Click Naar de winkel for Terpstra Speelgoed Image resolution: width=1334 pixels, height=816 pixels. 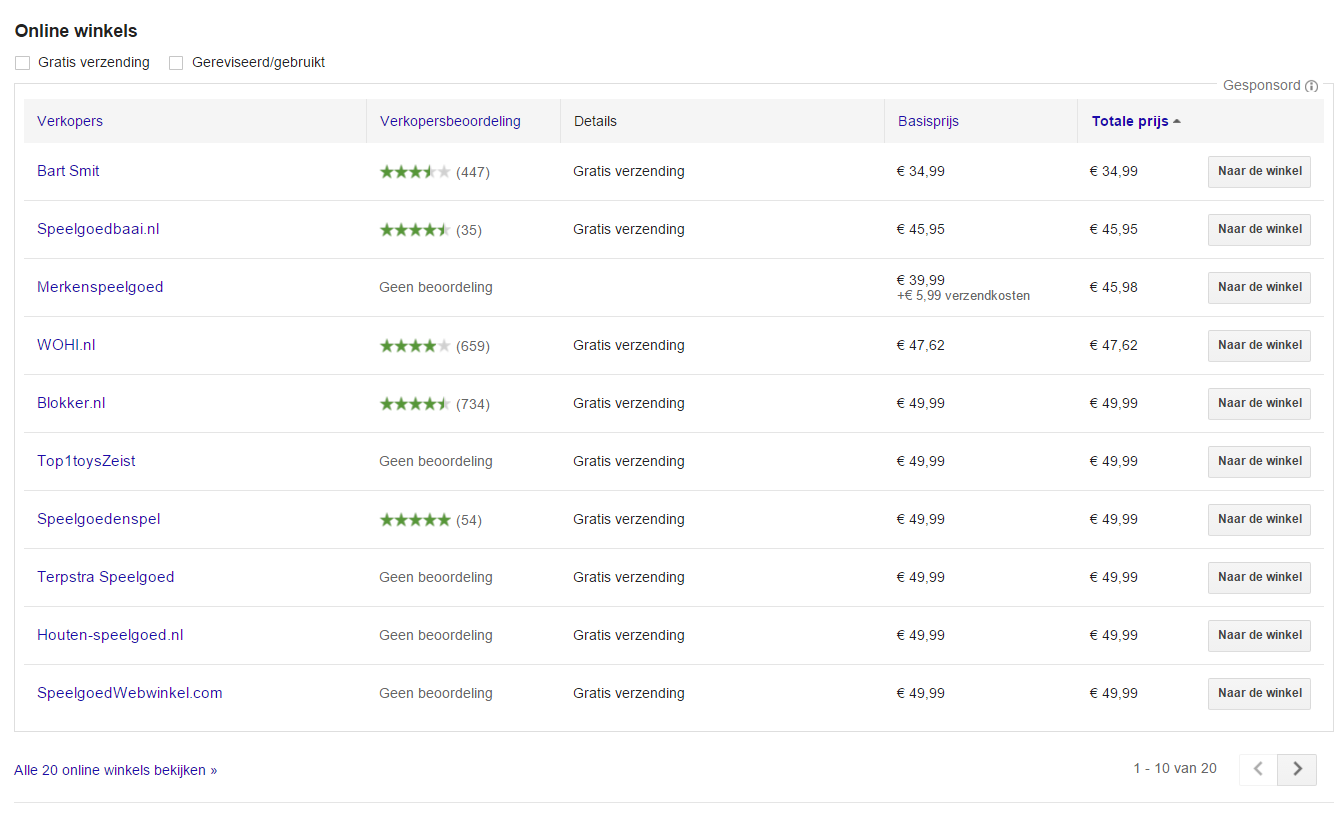1259,577
